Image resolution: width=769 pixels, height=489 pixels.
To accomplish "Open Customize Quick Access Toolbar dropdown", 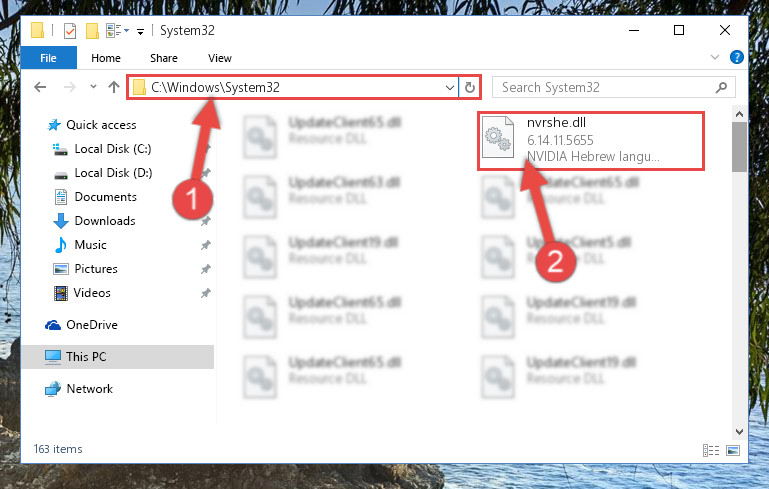I will 140,32.
